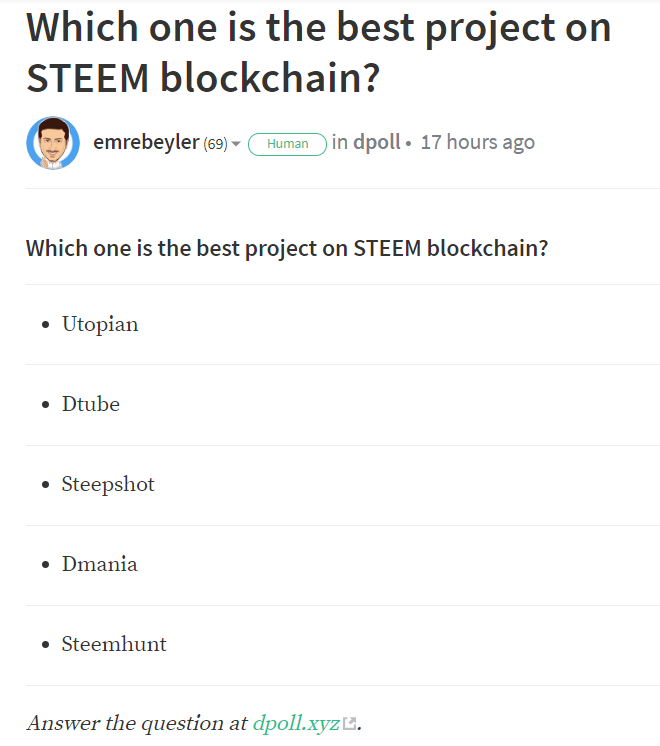Open the dpoll.xyz hyperlink

[296, 723]
